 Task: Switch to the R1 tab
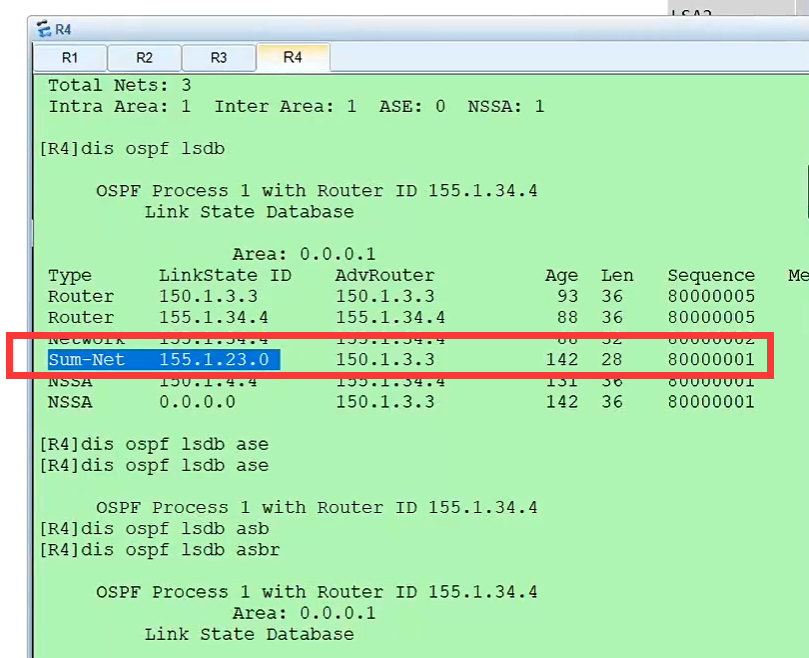click(70, 57)
